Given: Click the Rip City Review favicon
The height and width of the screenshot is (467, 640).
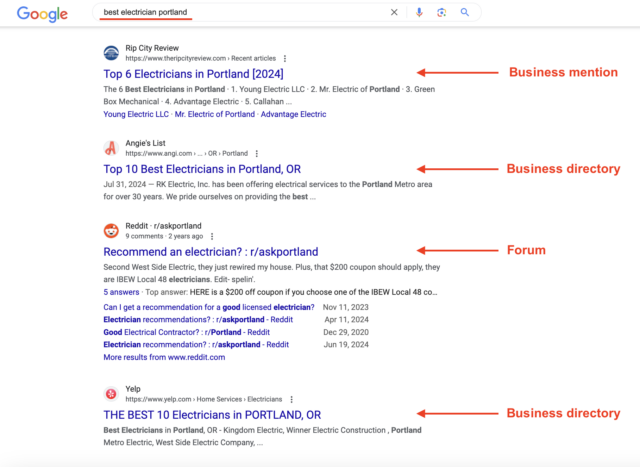Looking at the screenshot, I should 111,53.
